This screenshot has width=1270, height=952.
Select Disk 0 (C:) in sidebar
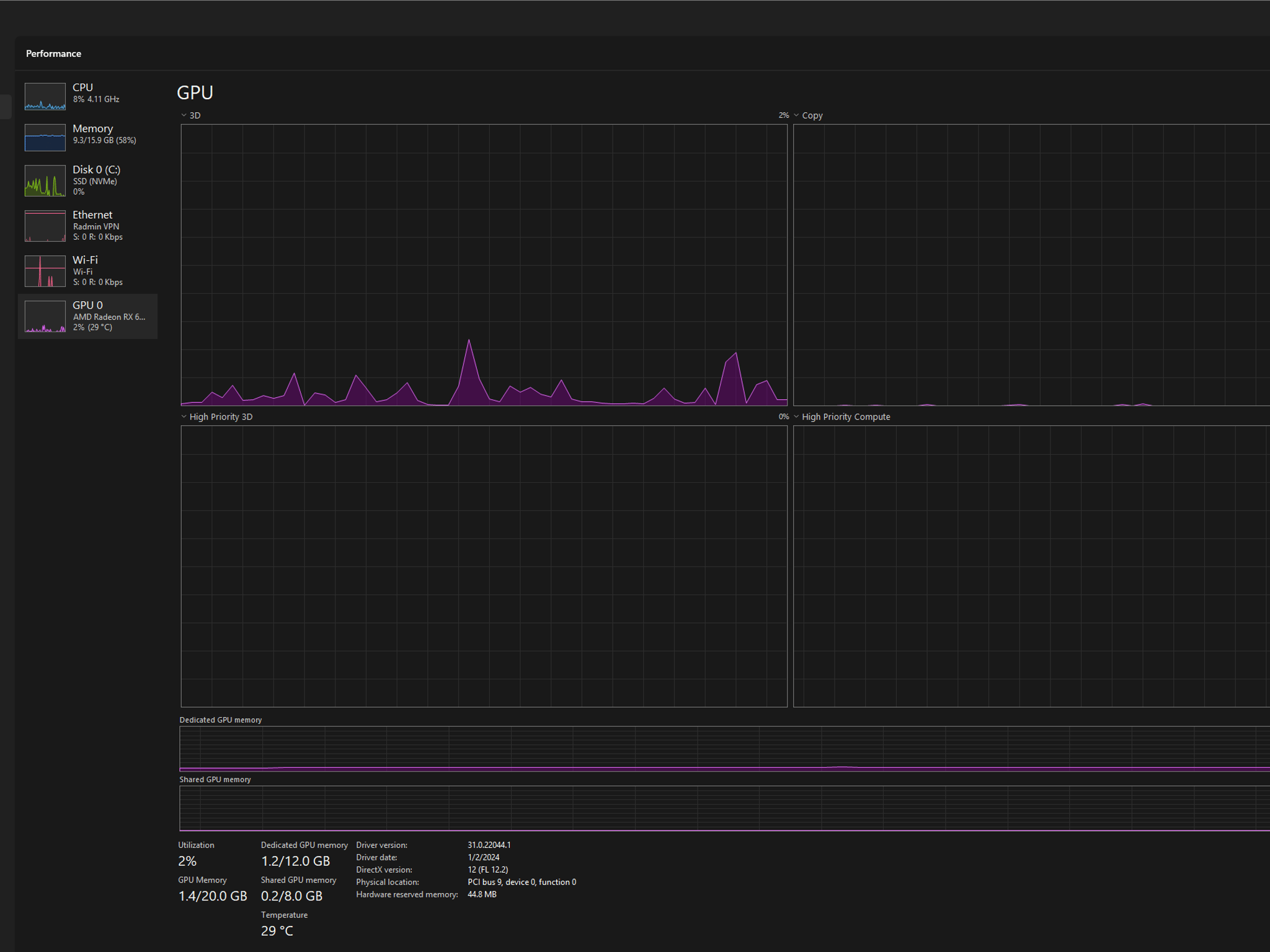[x=87, y=180]
